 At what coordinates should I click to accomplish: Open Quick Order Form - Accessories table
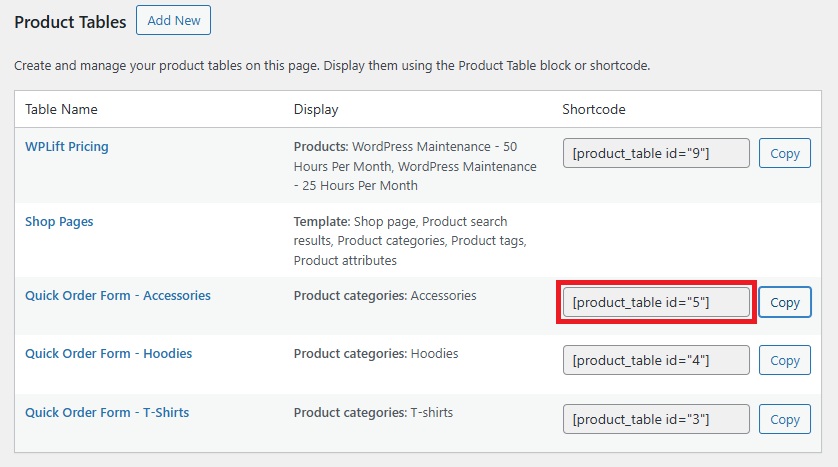[118, 295]
